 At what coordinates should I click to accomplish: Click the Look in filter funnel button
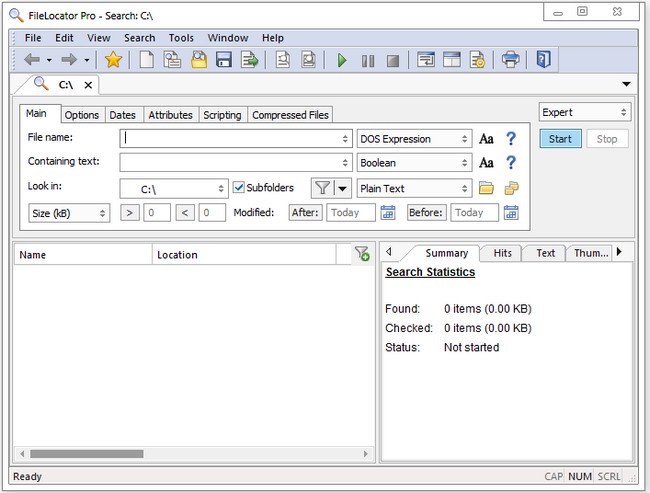[323, 188]
